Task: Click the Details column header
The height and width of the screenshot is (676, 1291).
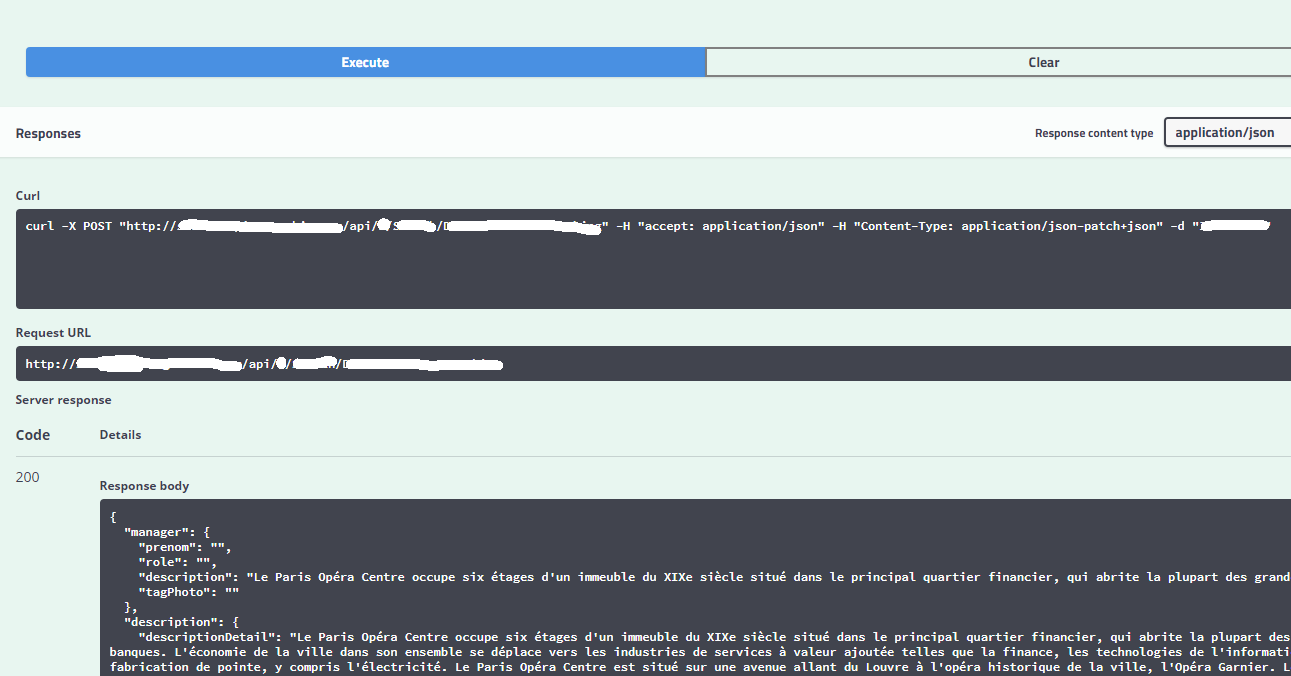Action: pos(120,435)
